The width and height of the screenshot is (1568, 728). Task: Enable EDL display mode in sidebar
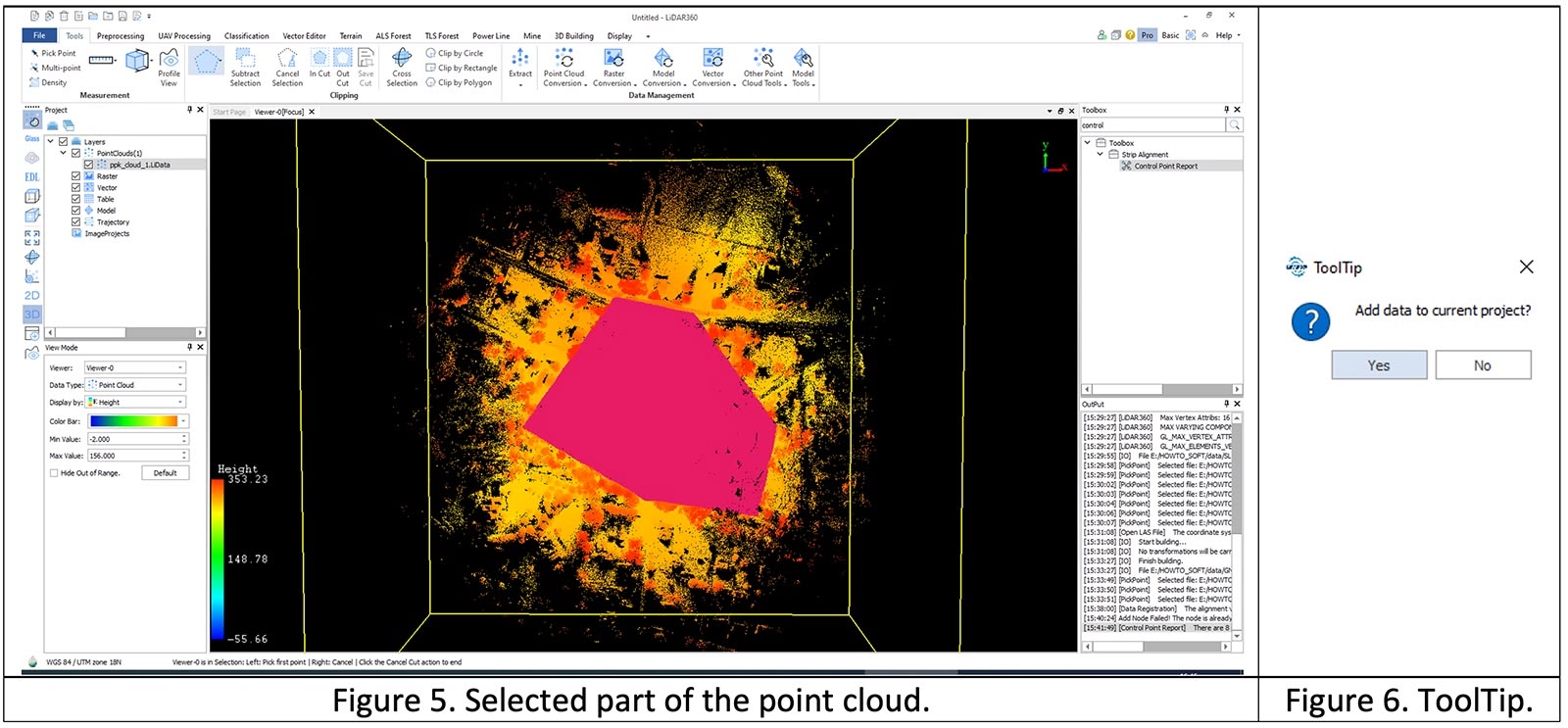32,177
